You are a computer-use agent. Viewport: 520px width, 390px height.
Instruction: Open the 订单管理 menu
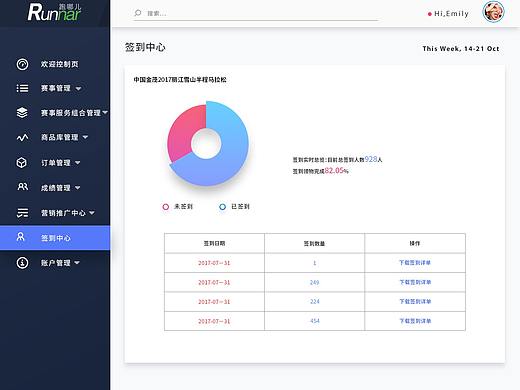[x=56, y=163]
